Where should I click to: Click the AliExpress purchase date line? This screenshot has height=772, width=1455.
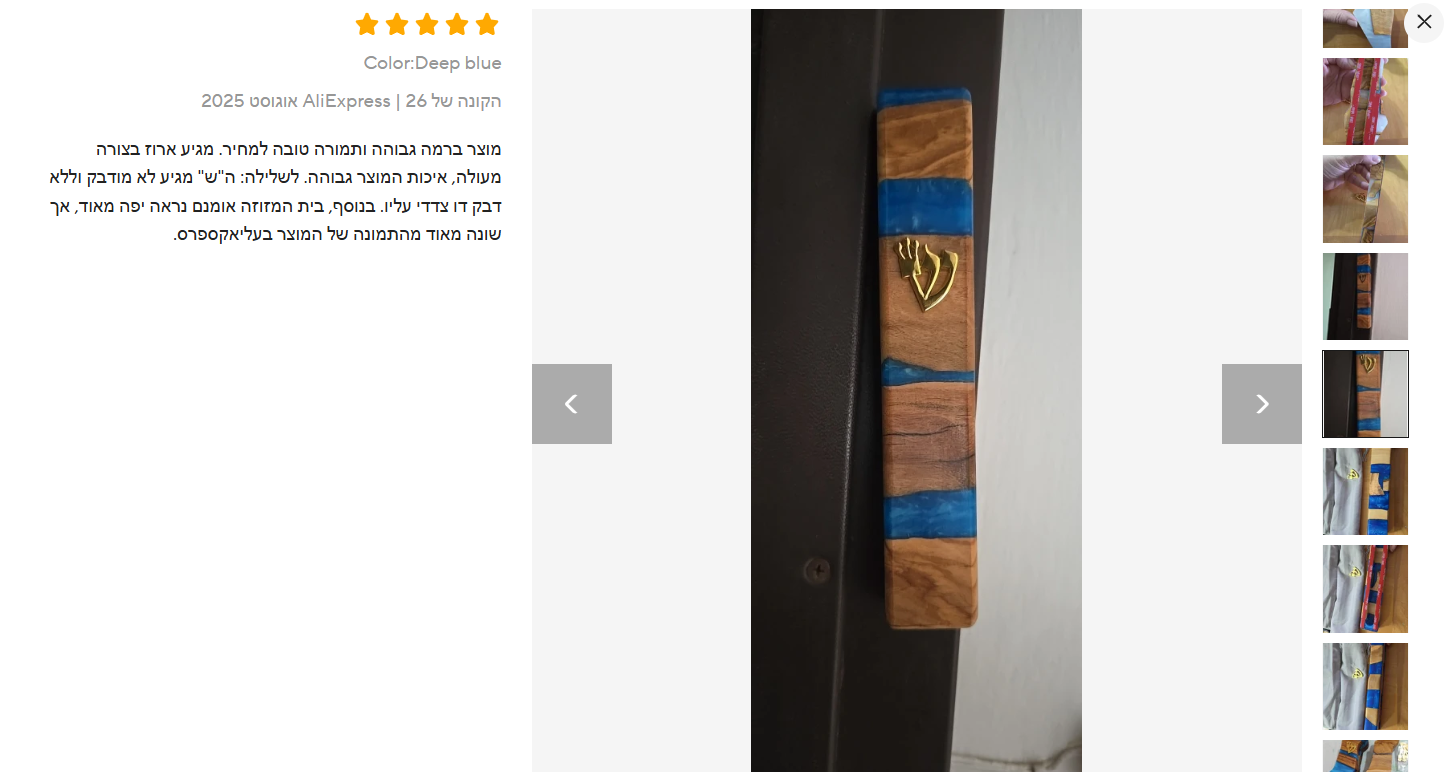point(351,101)
